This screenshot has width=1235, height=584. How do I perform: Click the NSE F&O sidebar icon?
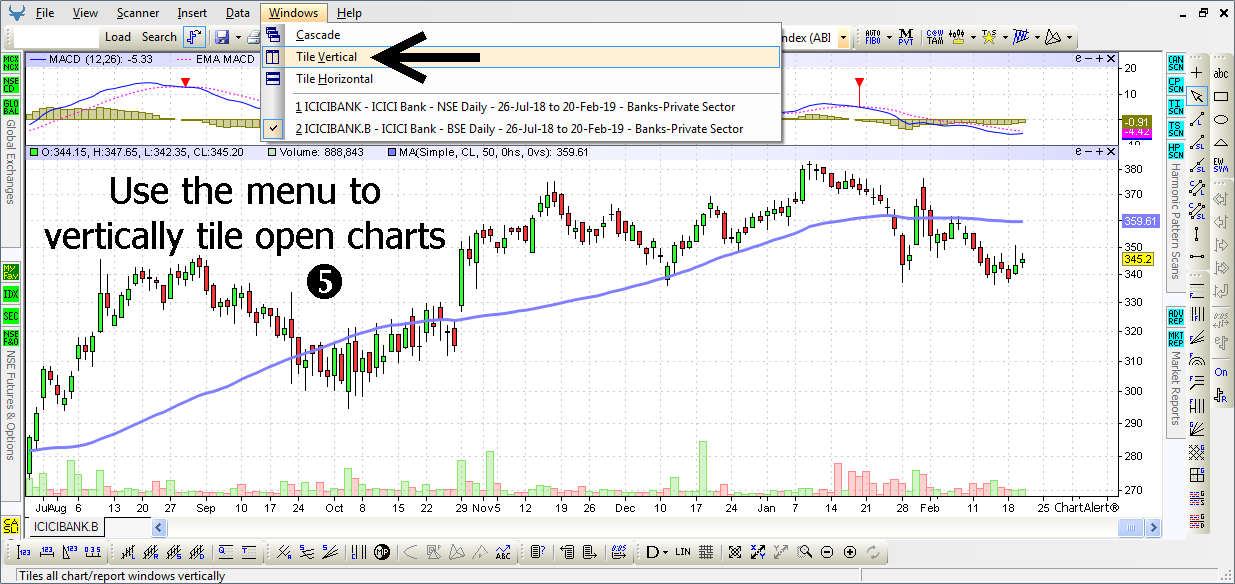[x=11, y=338]
